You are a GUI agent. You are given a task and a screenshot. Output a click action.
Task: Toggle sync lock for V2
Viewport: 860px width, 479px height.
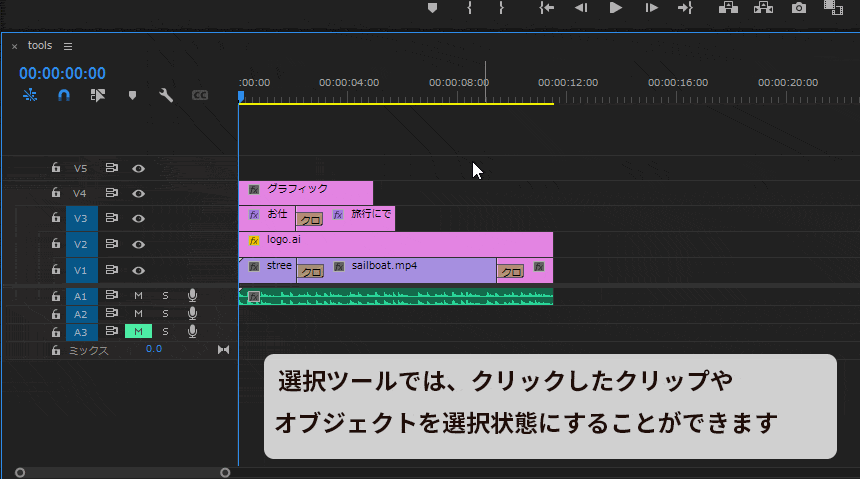(x=112, y=243)
